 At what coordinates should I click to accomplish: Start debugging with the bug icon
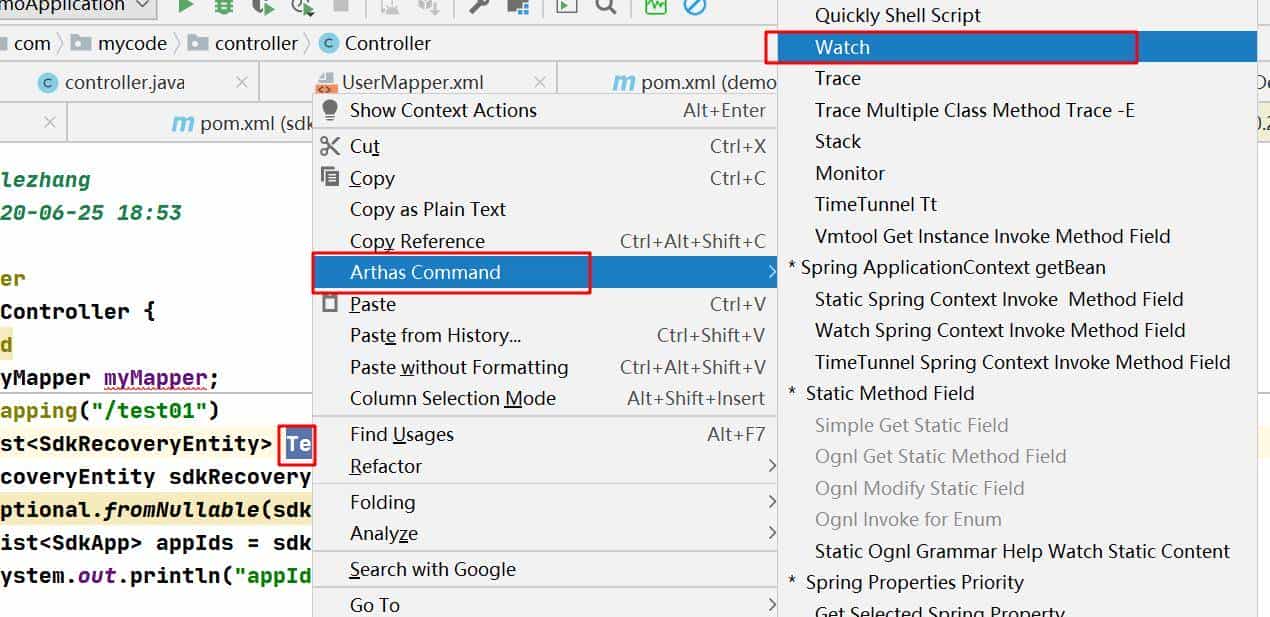(x=224, y=6)
